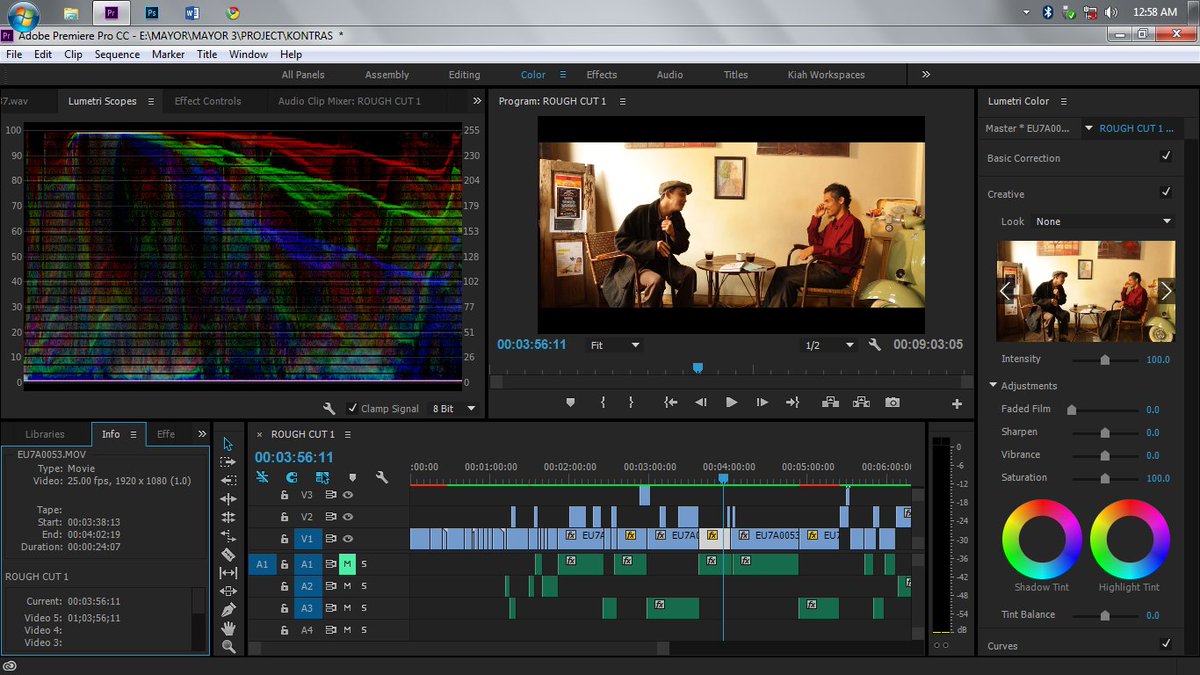Select the Zoom tool
Image resolution: width=1200 pixels, height=675 pixels.
click(228, 647)
